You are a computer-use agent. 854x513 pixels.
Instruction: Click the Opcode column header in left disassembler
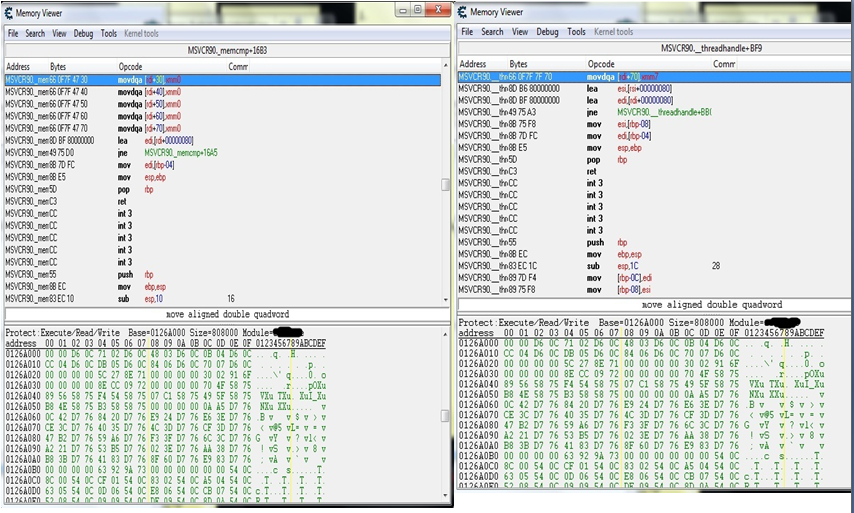tap(131, 66)
